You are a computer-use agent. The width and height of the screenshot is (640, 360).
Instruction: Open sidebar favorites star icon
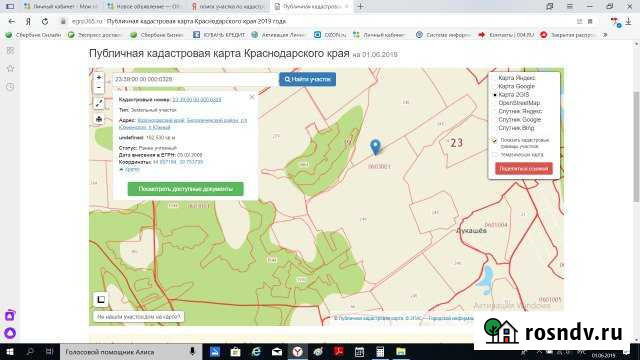pyautogui.click(x=11, y=69)
